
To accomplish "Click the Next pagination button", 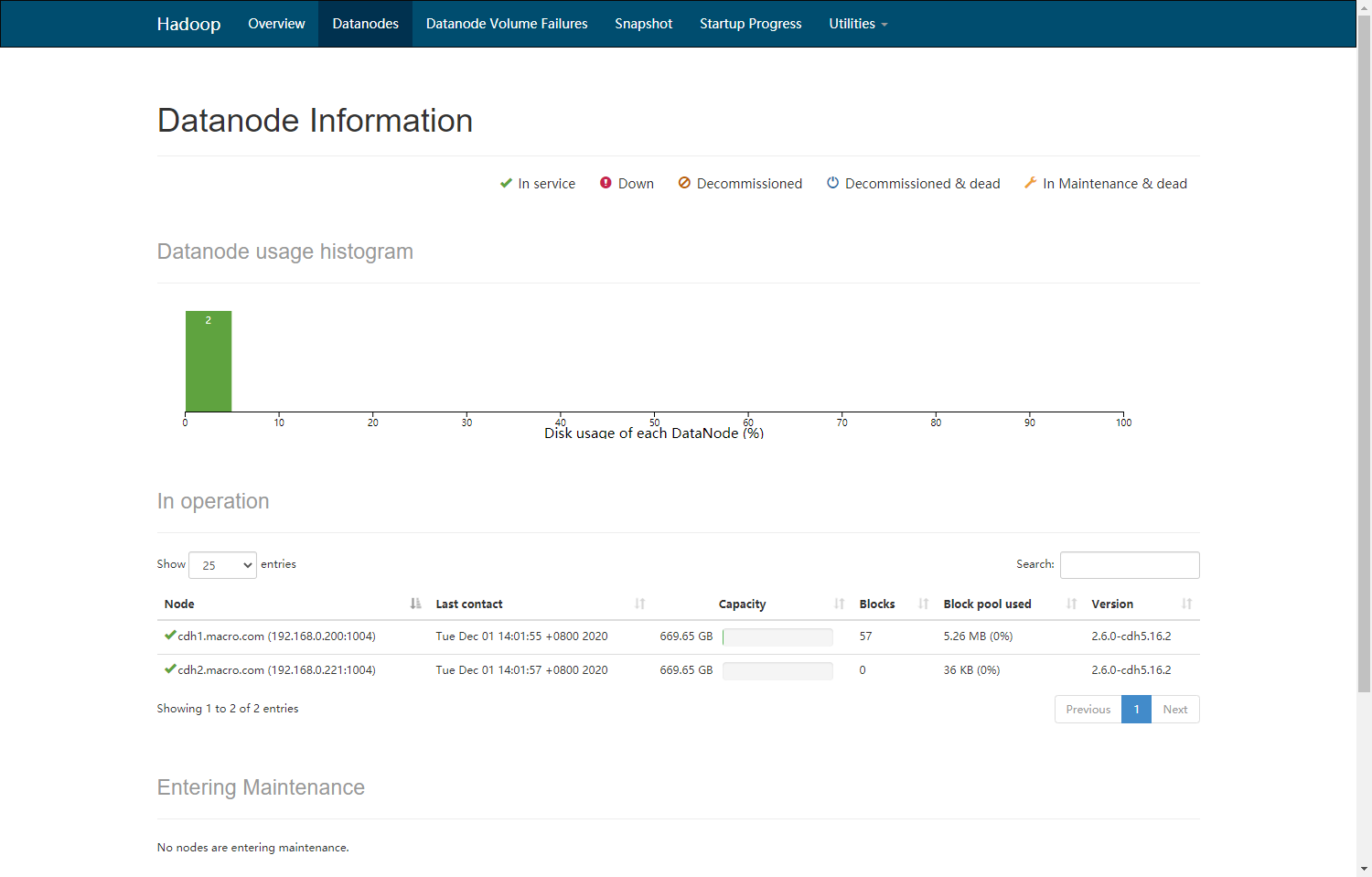I will click(1175, 710).
